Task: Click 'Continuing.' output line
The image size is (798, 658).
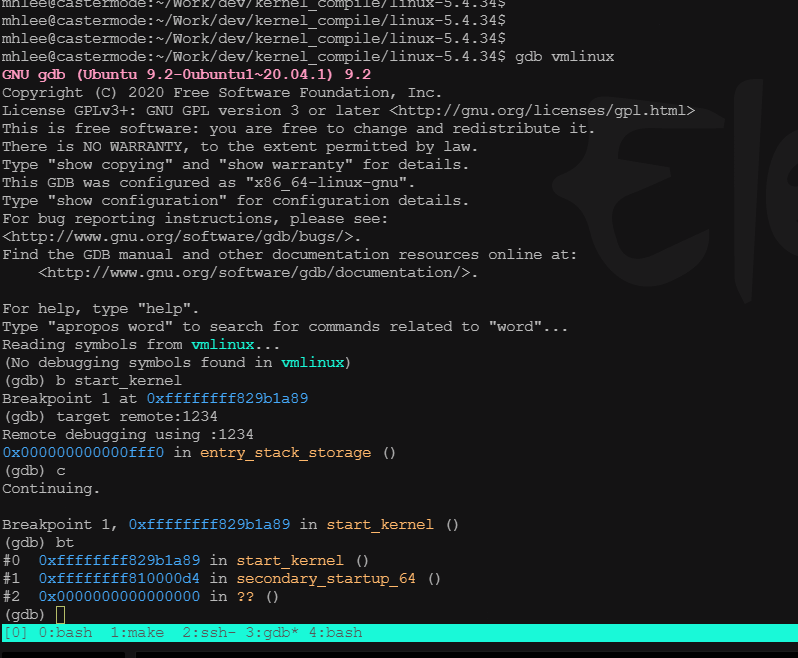Action: pos(51,489)
